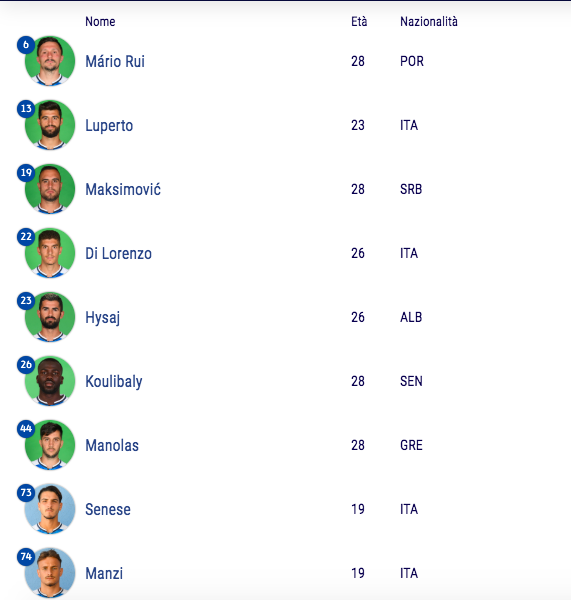571x600 pixels.
Task: Click the number 73 jersey badge
Action: click(26, 492)
